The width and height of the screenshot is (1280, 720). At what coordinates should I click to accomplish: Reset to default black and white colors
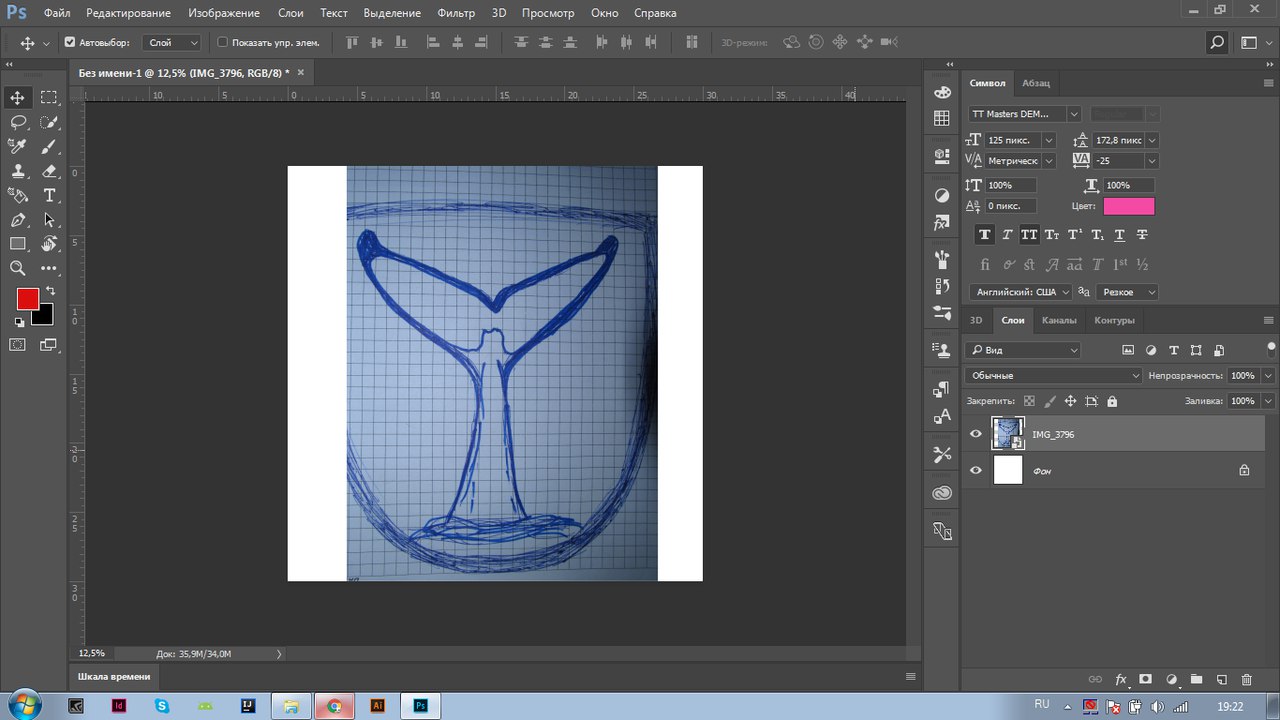18,322
